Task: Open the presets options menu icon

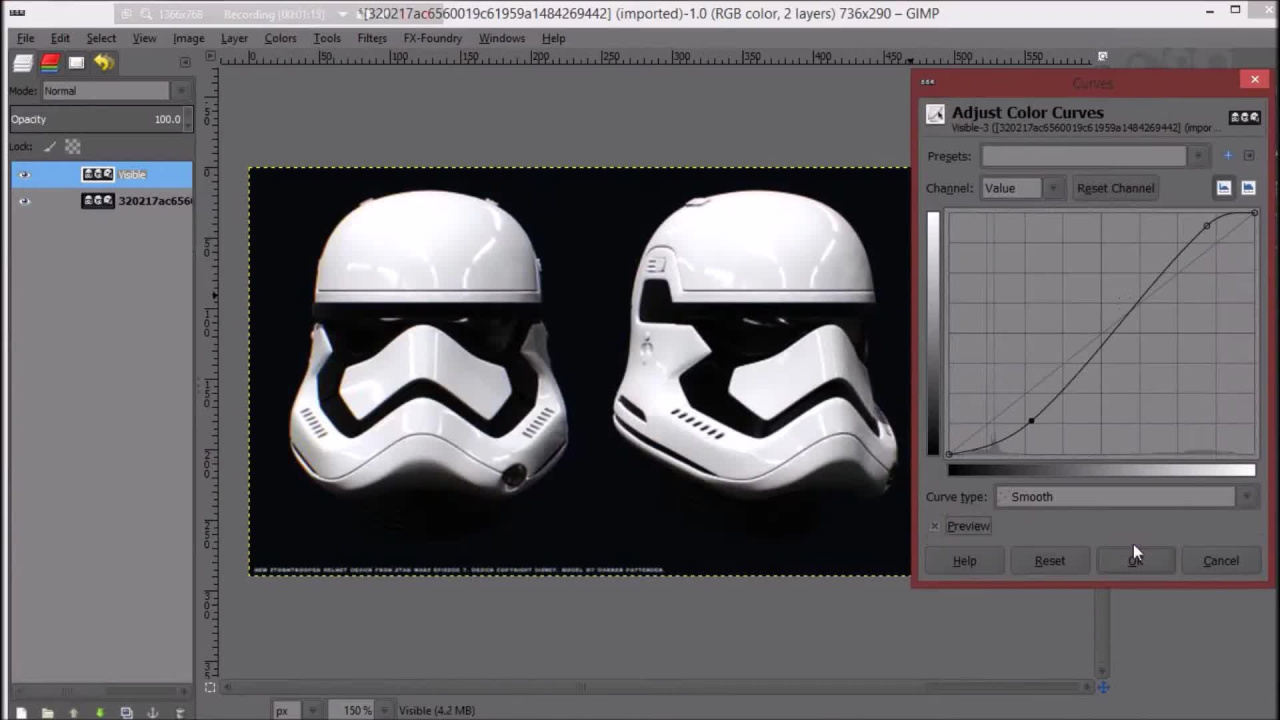Action: click(1249, 156)
